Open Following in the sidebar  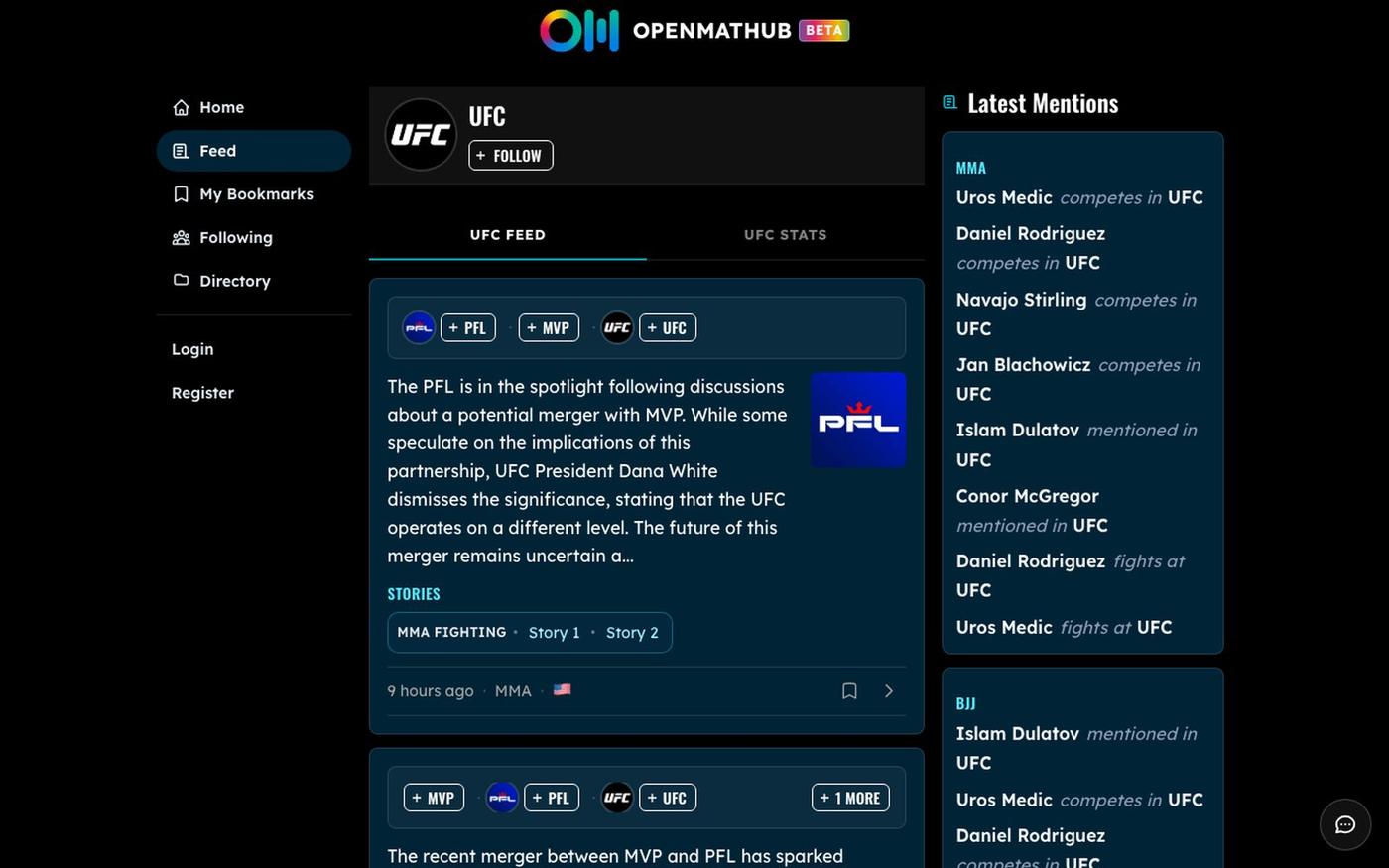(254, 237)
